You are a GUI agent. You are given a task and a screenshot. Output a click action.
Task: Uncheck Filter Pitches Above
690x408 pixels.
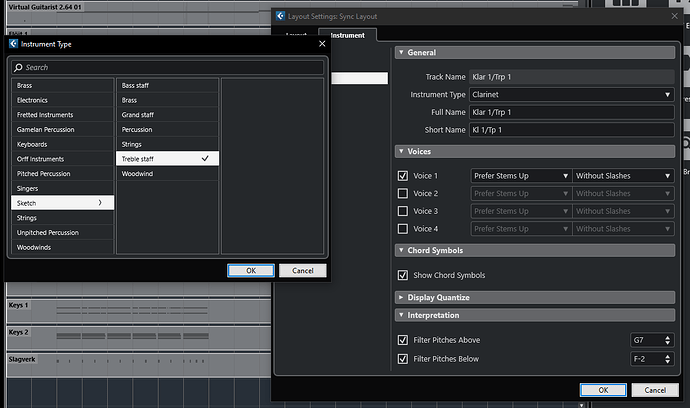point(402,340)
